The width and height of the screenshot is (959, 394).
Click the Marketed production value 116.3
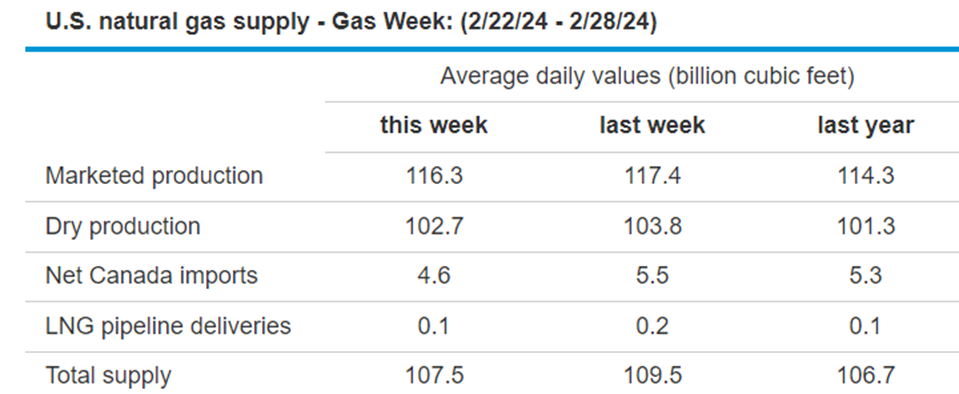point(434,176)
